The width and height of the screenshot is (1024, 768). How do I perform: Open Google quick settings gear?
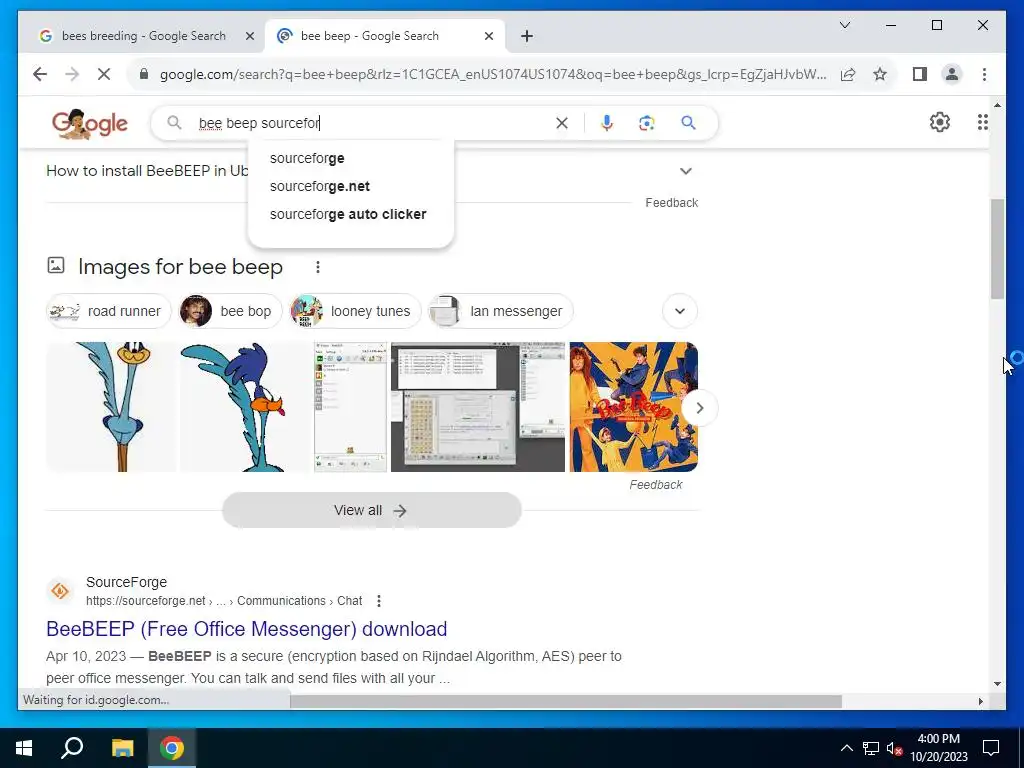pos(939,122)
